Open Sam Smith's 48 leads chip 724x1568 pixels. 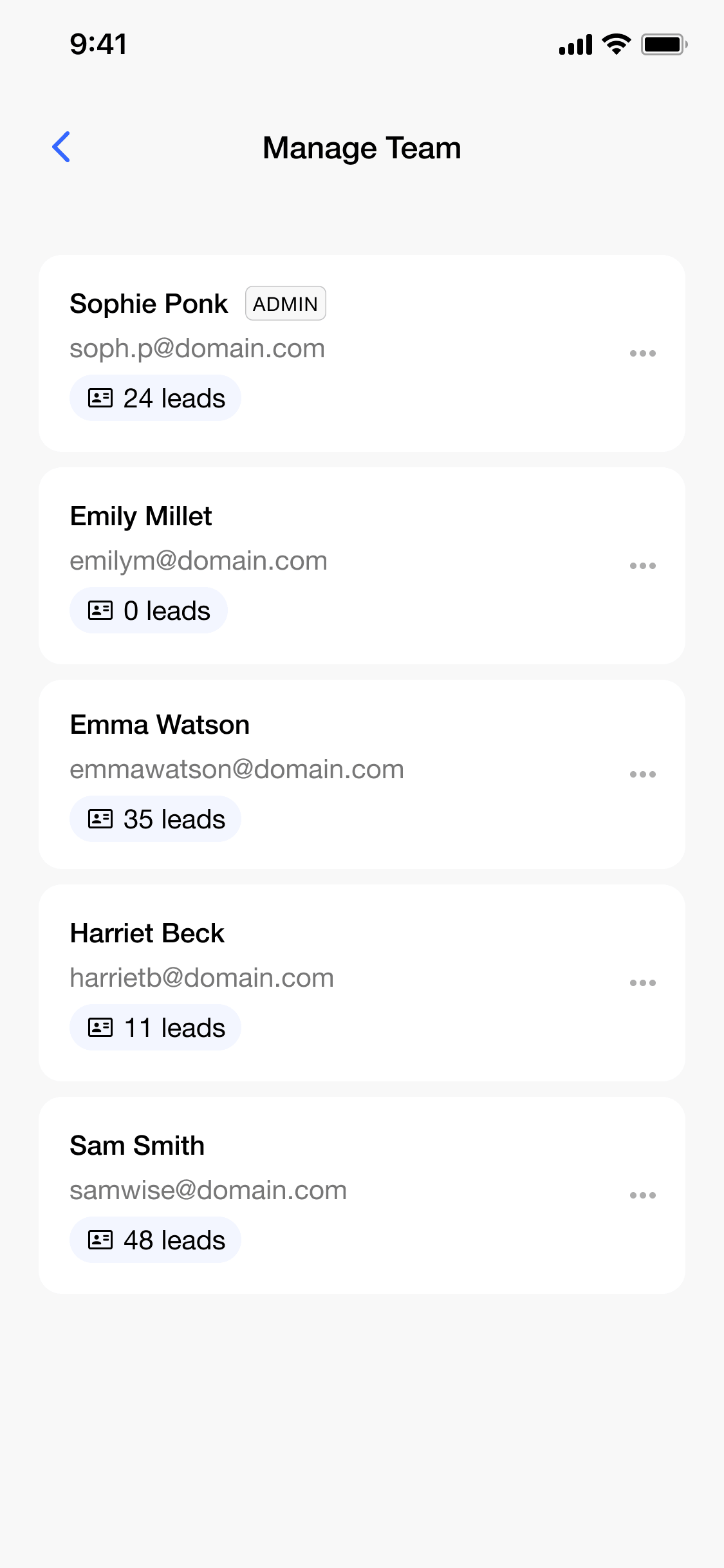[155, 1240]
